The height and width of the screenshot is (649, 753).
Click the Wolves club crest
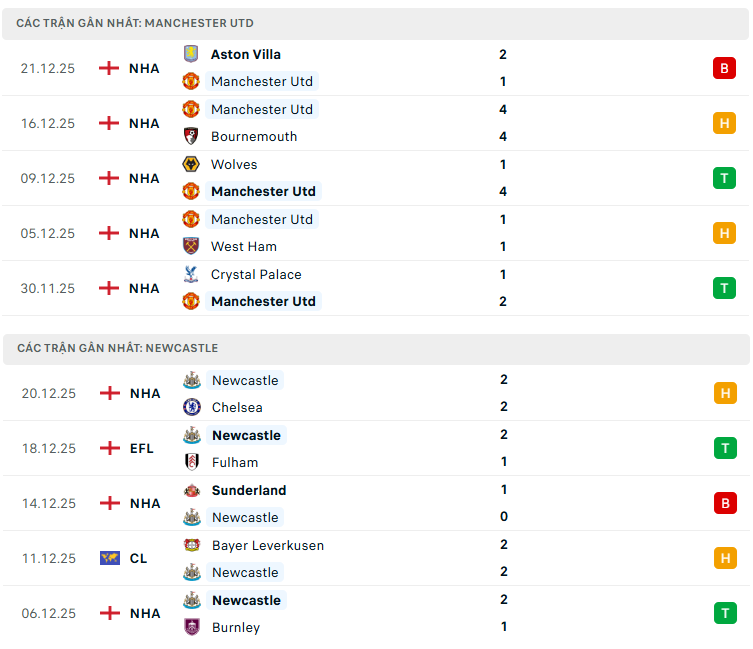pyautogui.click(x=190, y=164)
